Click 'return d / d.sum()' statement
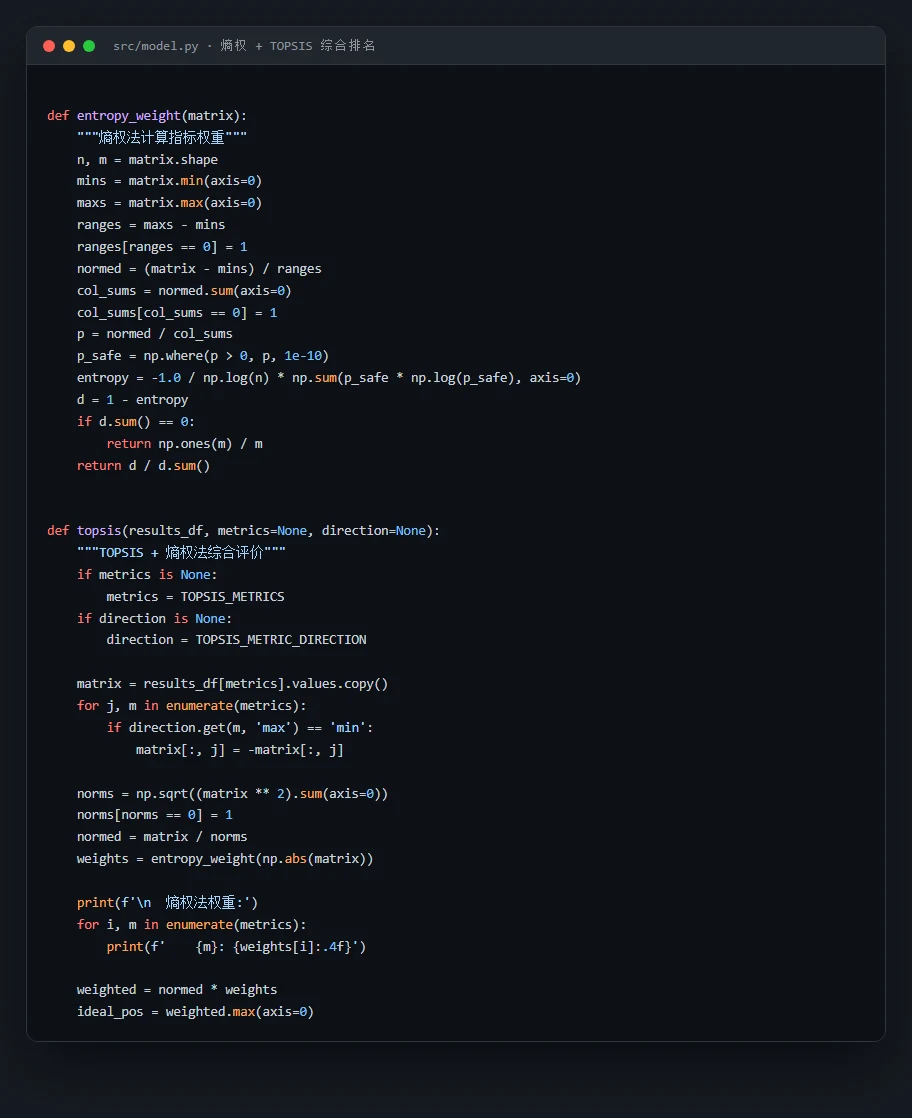 (143, 466)
